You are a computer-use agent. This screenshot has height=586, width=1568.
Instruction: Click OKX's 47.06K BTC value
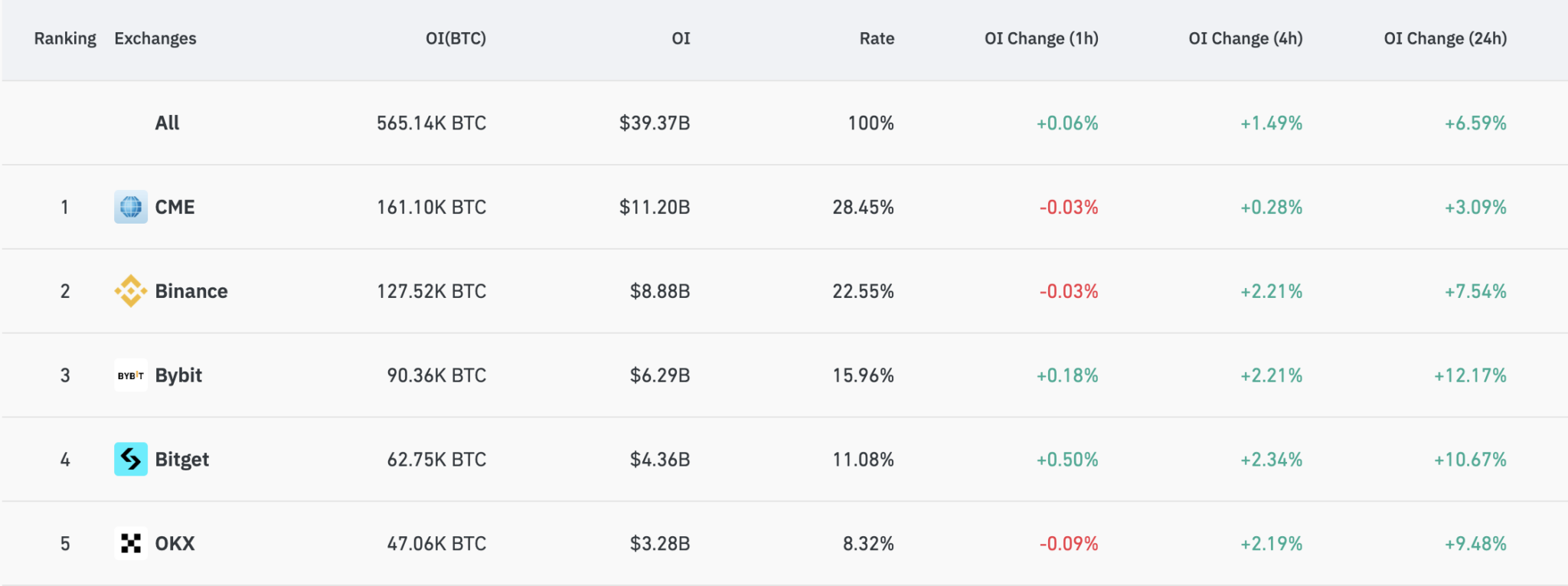(436, 543)
